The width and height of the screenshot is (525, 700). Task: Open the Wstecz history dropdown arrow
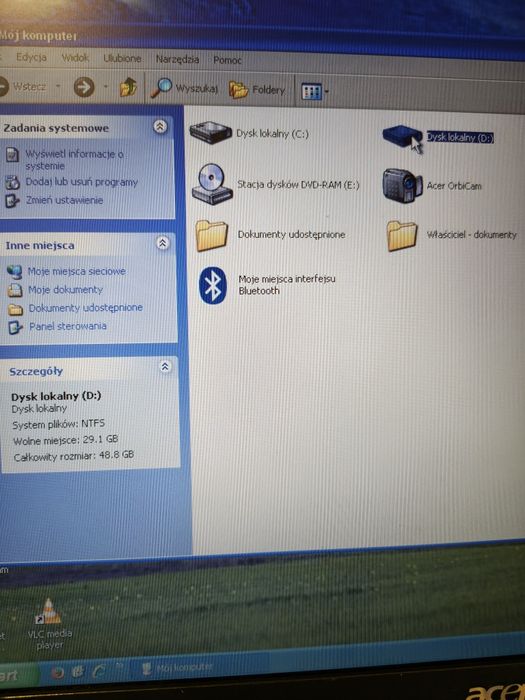click(x=58, y=86)
